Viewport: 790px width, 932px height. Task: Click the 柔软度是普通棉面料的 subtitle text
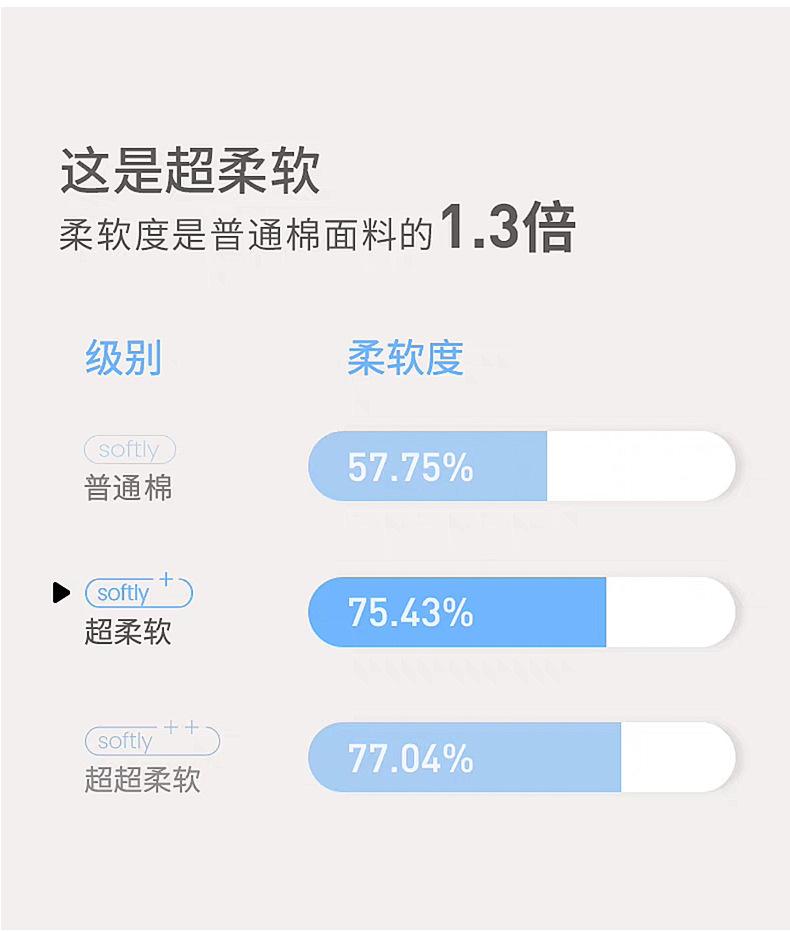[245, 234]
